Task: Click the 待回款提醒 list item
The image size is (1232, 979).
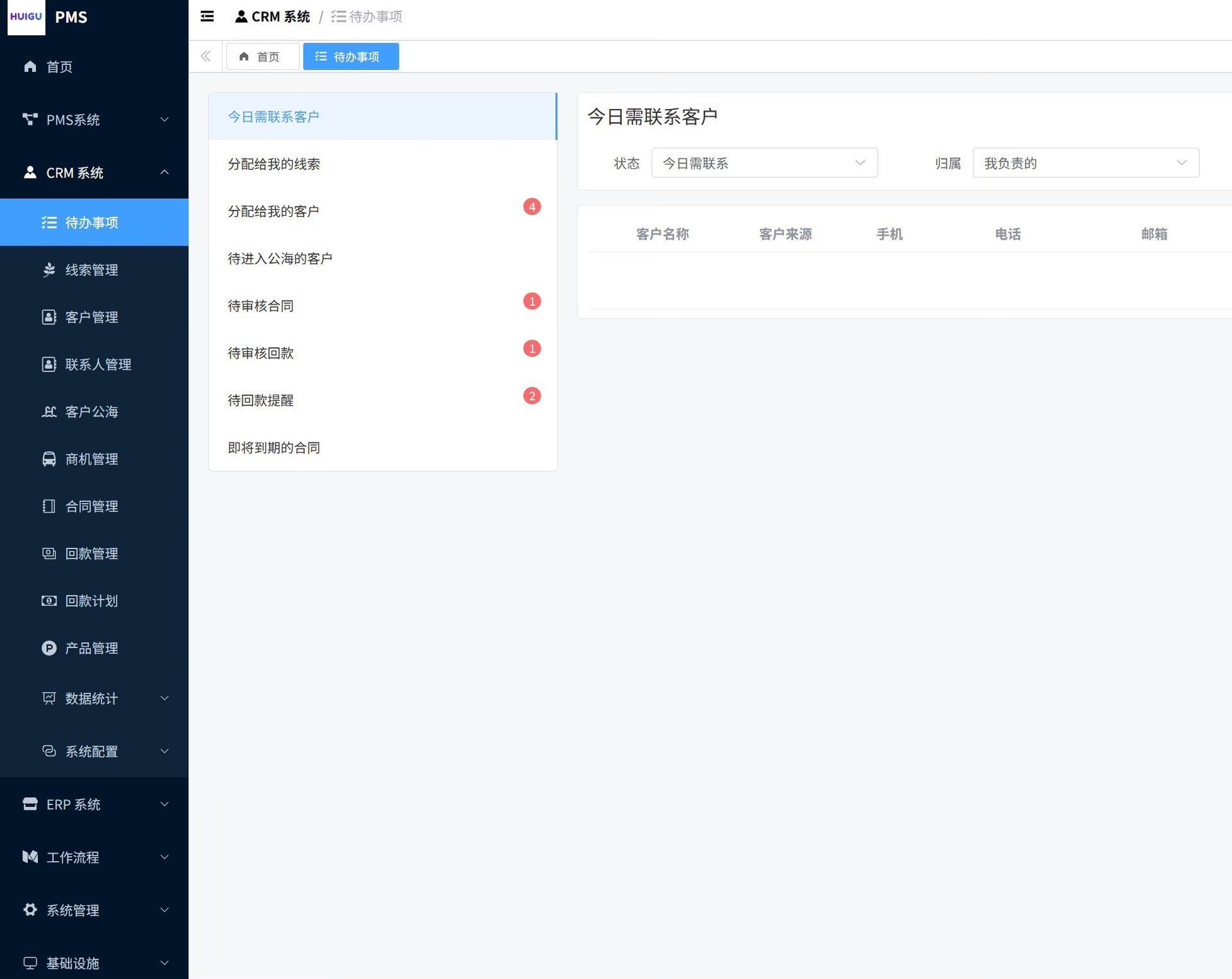Action: point(261,401)
